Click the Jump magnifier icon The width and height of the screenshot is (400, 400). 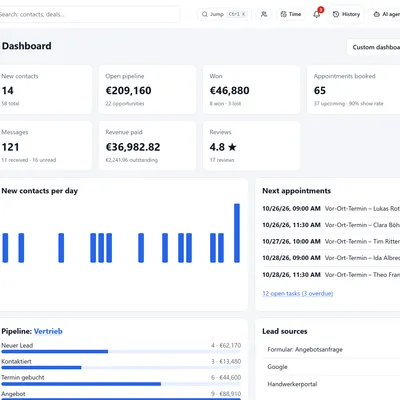click(x=205, y=14)
